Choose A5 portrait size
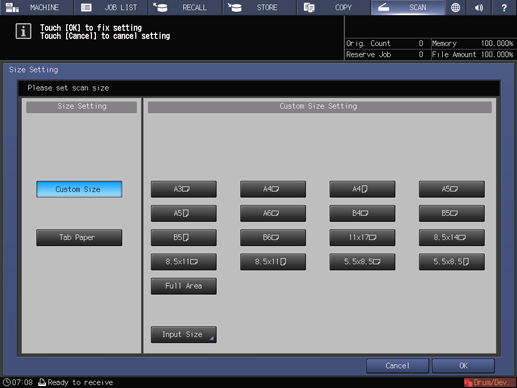Viewport: 517px width, 388px height. click(x=184, y=213)
